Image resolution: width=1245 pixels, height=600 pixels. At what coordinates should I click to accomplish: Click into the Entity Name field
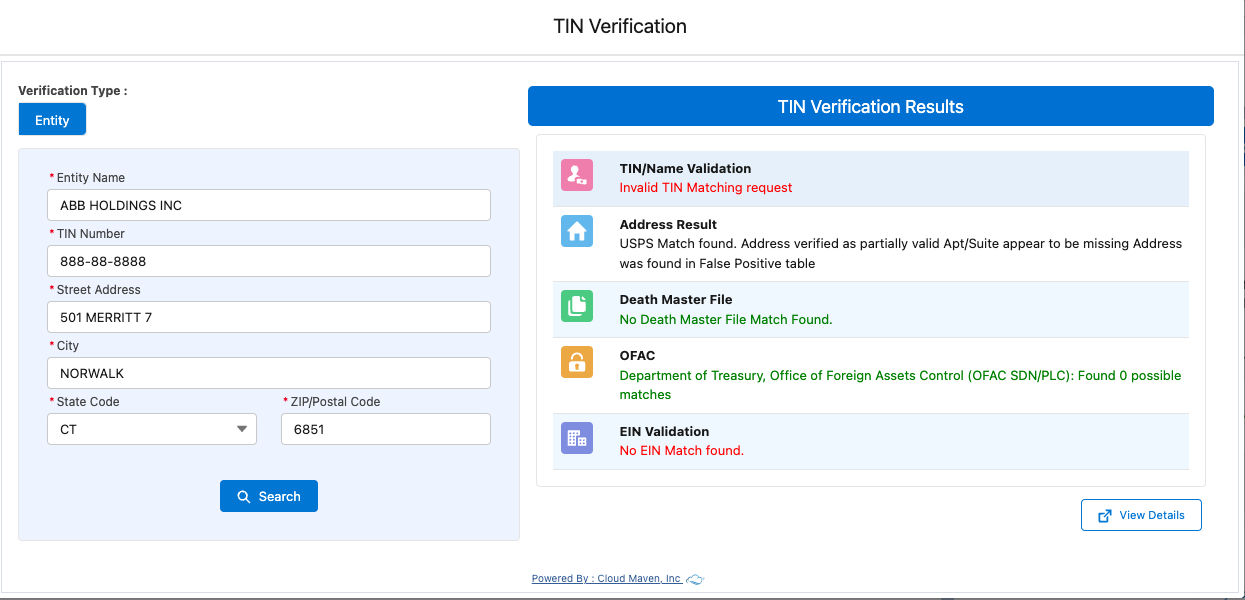click(268, 205)
